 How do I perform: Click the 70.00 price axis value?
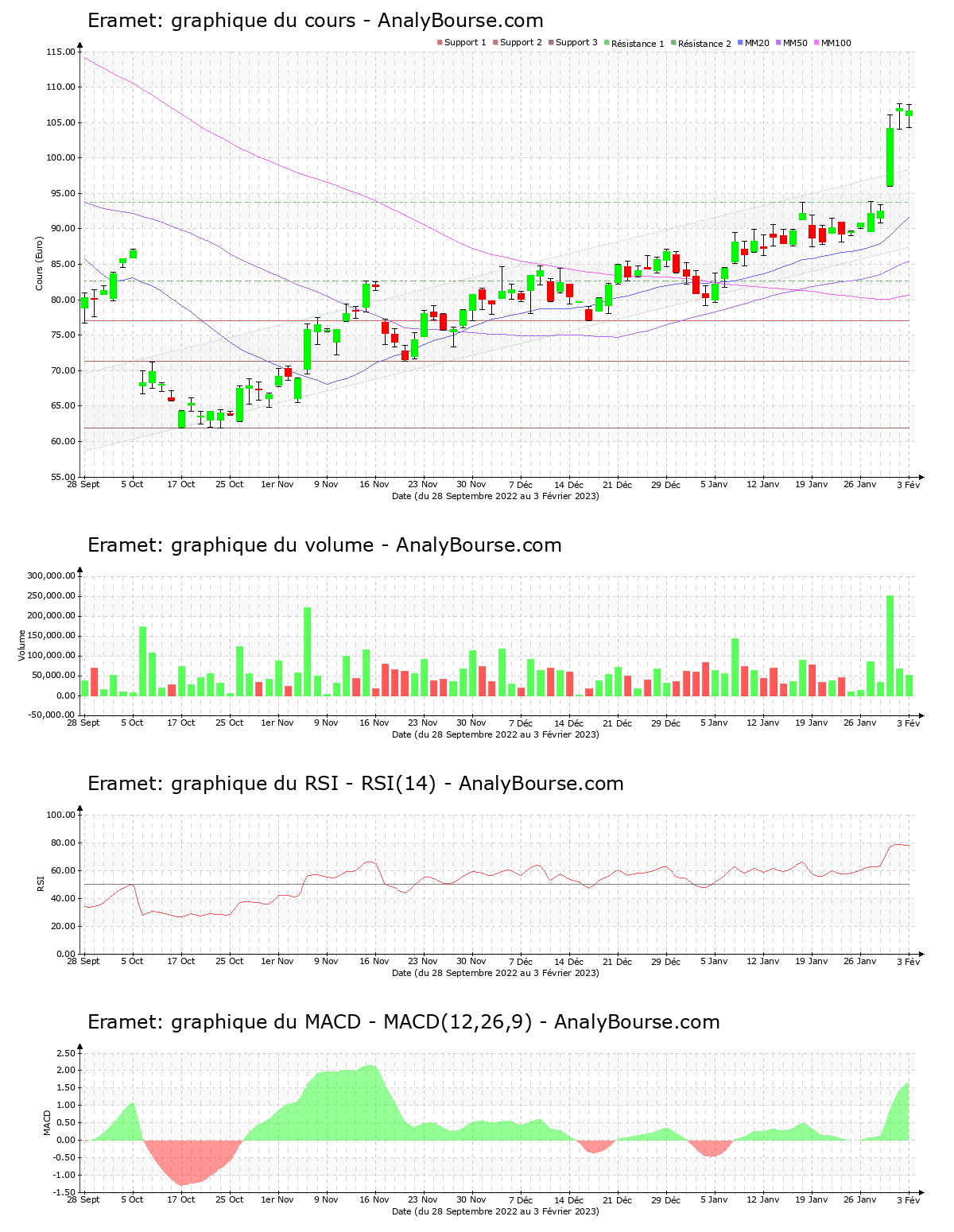tap(64, 371)
